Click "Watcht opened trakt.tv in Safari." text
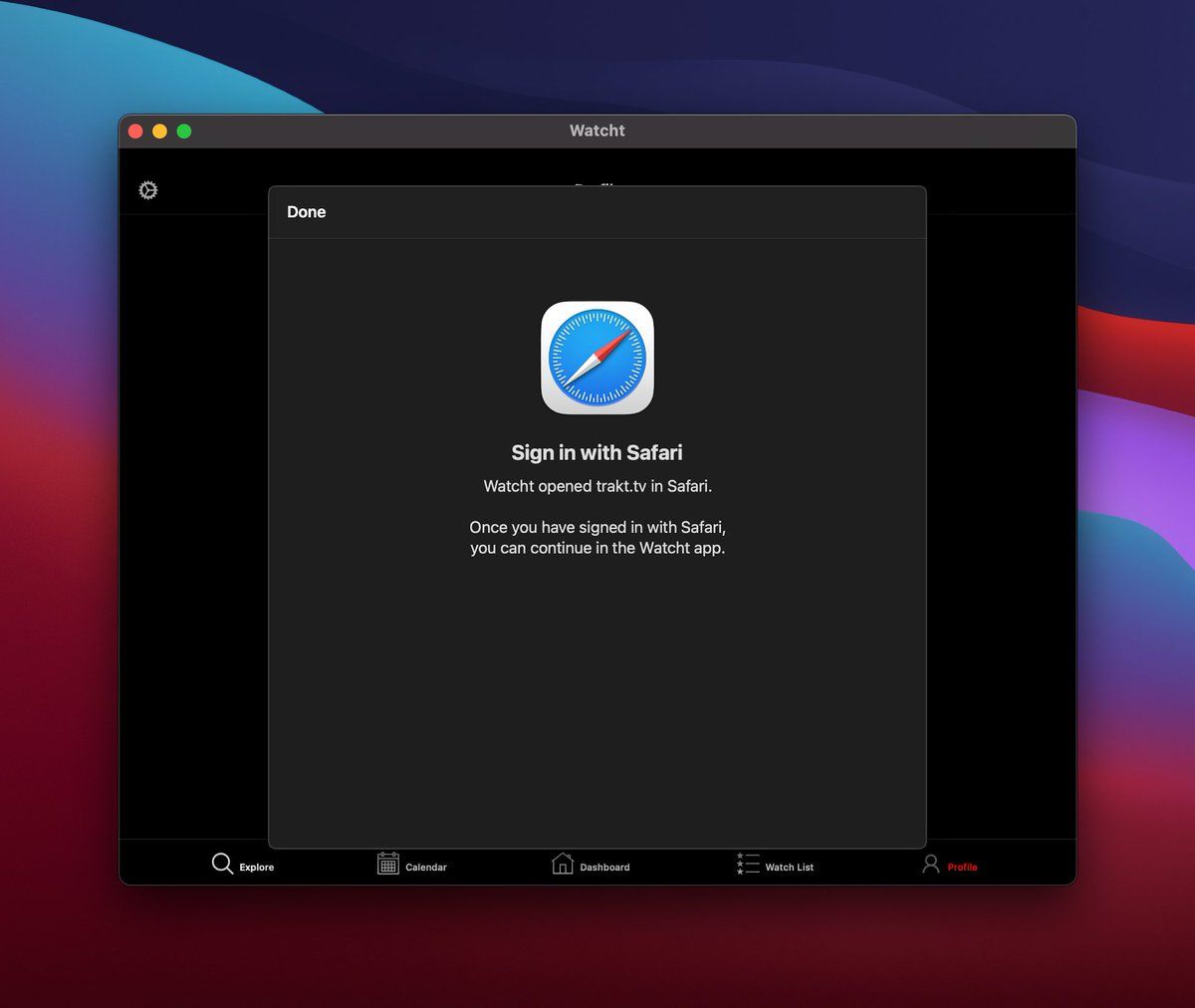 coord(597,486)
